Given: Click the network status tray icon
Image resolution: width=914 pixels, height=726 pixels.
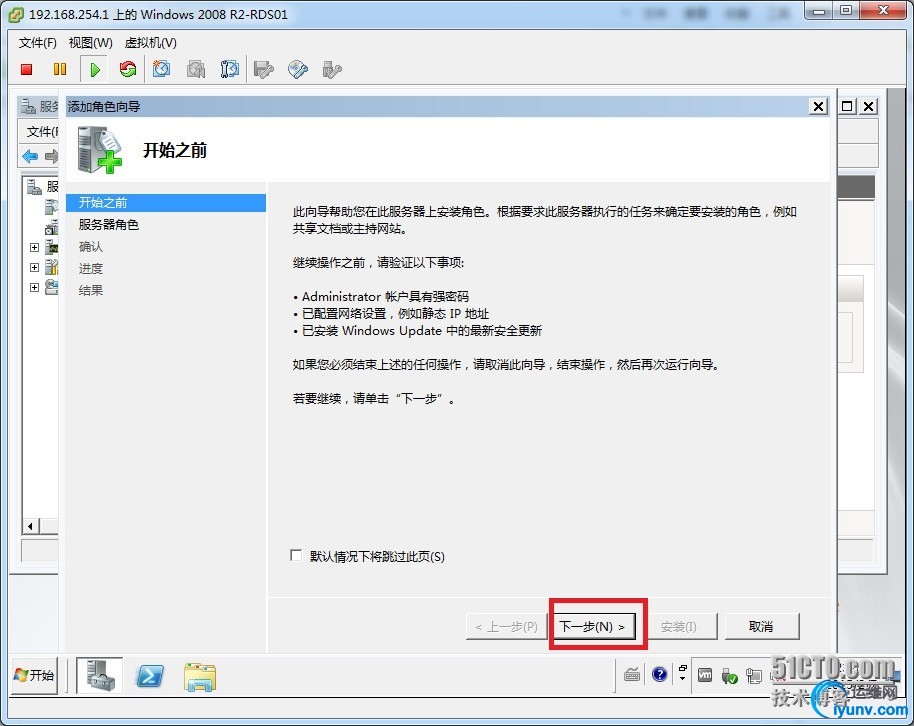Looking at the screenshot, I should click(754, 676).
